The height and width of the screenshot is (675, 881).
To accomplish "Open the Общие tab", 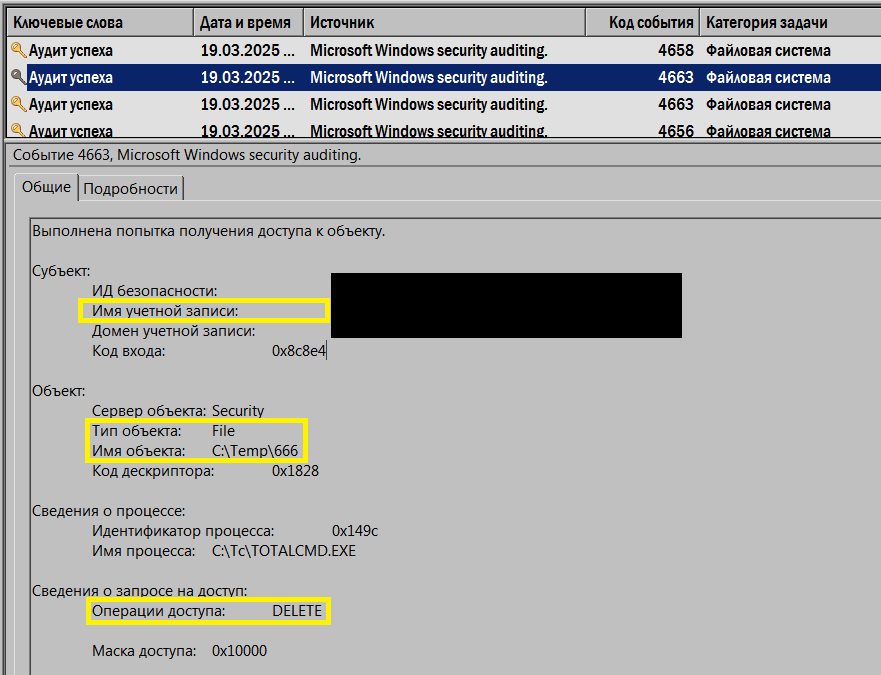I will pos(46,187).
